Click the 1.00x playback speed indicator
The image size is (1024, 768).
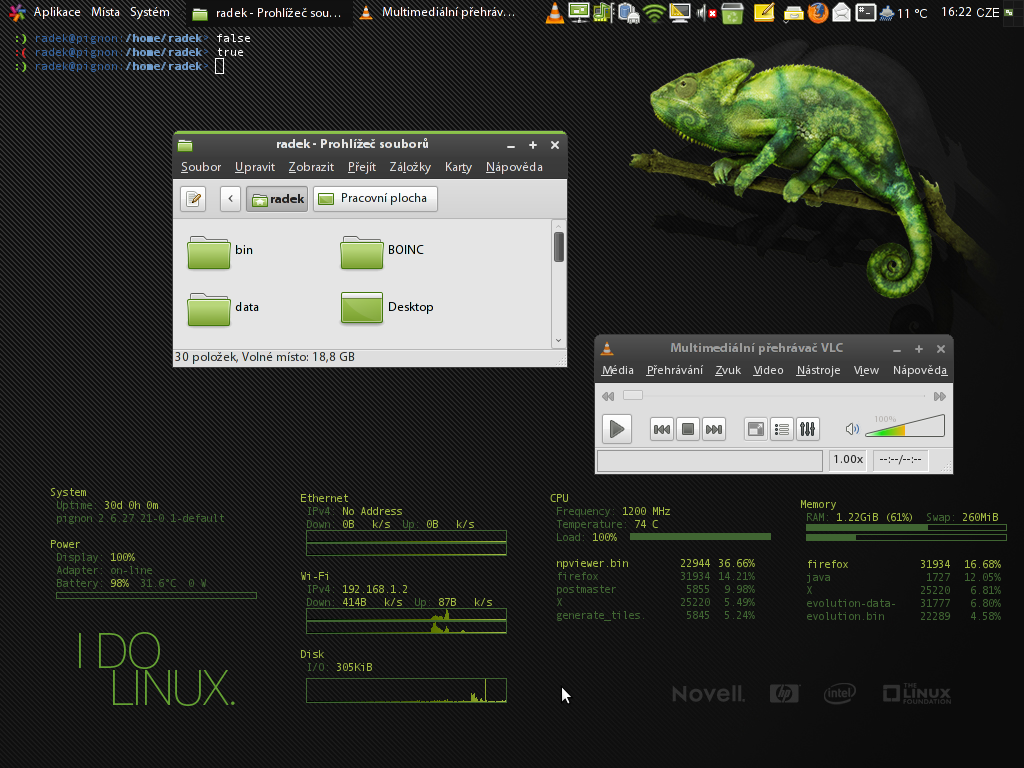tap(848, 460)
